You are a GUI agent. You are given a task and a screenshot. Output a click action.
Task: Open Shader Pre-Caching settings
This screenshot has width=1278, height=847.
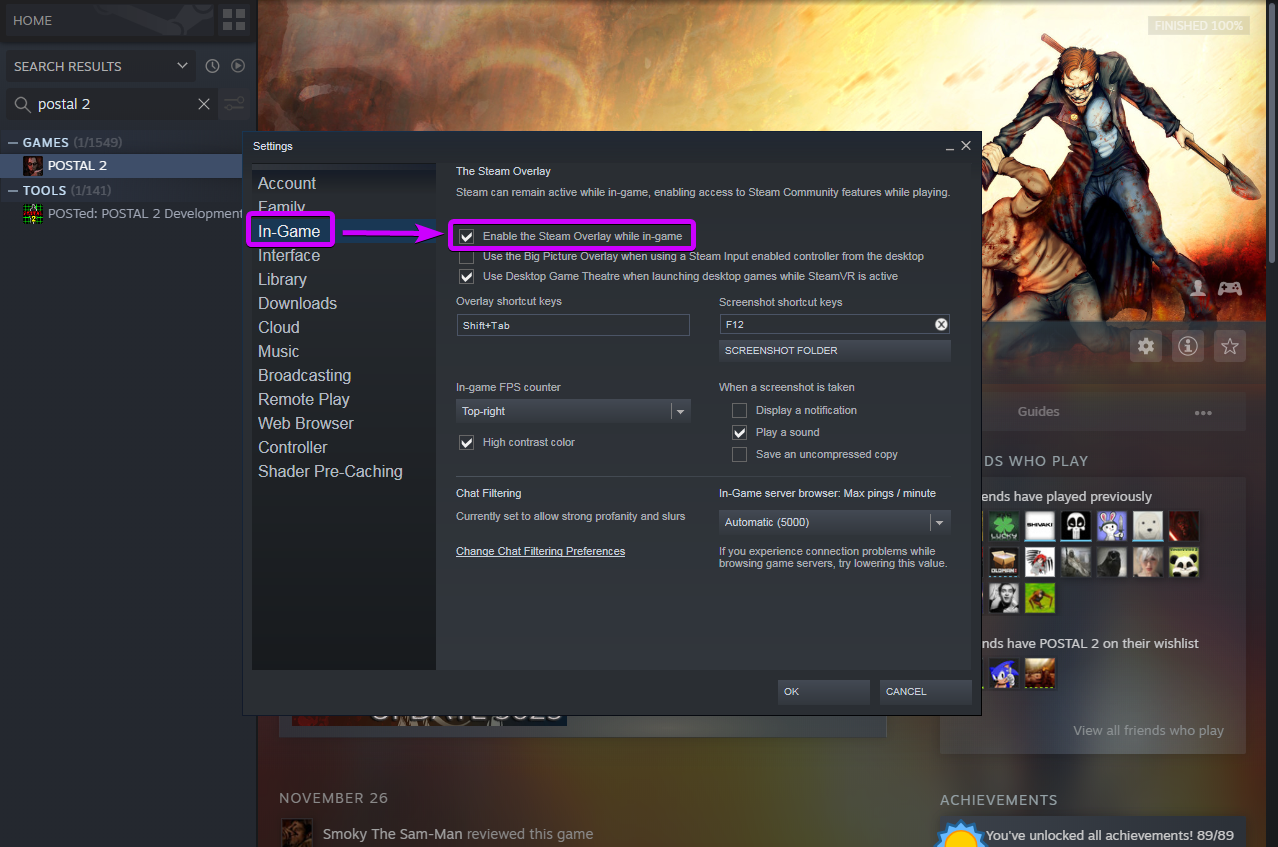pyautogui.click(x=330, y=472)
